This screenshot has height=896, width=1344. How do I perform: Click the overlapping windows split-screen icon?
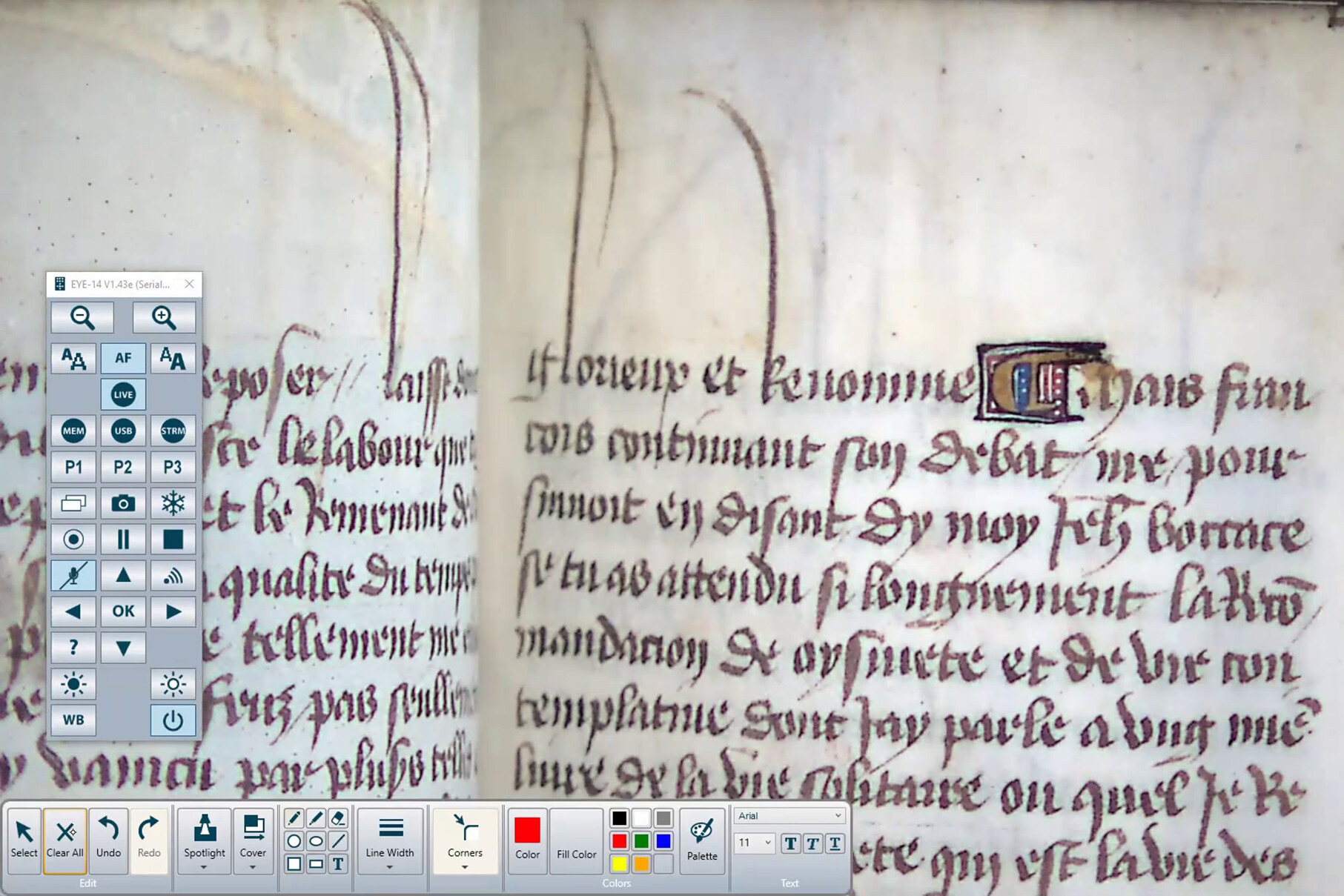(x=73, y=503)
